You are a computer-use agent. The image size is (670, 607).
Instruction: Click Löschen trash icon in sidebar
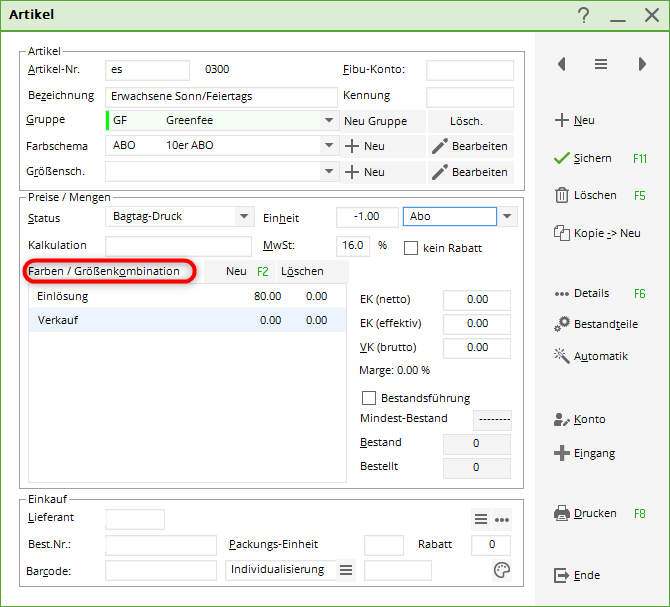[x=561, y=195]
